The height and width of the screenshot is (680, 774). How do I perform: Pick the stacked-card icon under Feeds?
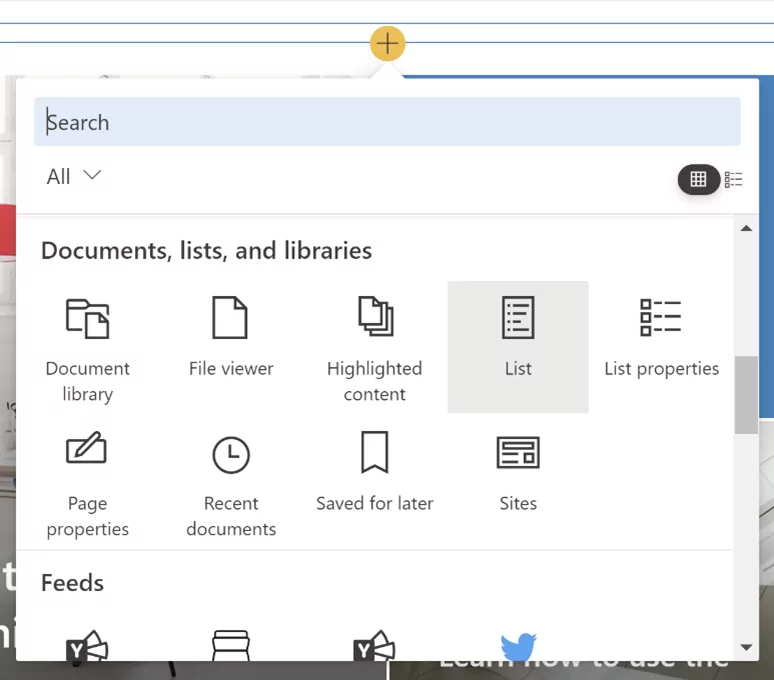pyautogui.click(x=231, y=646)
